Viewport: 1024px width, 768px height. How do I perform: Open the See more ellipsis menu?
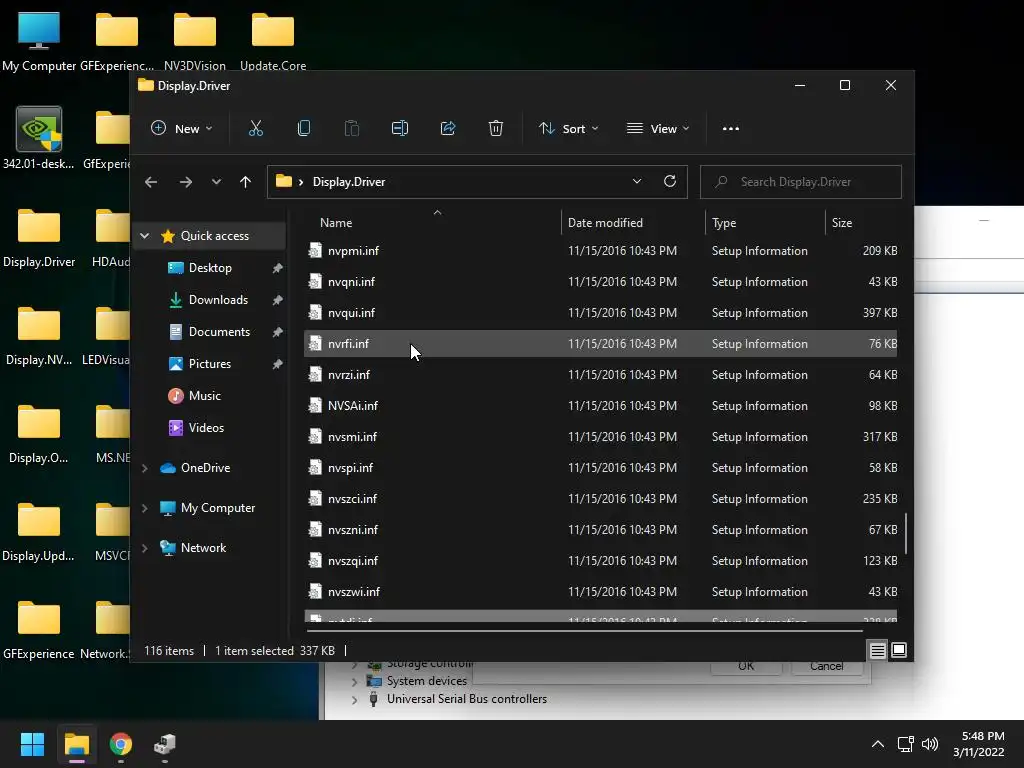click(x=731, y=129)
